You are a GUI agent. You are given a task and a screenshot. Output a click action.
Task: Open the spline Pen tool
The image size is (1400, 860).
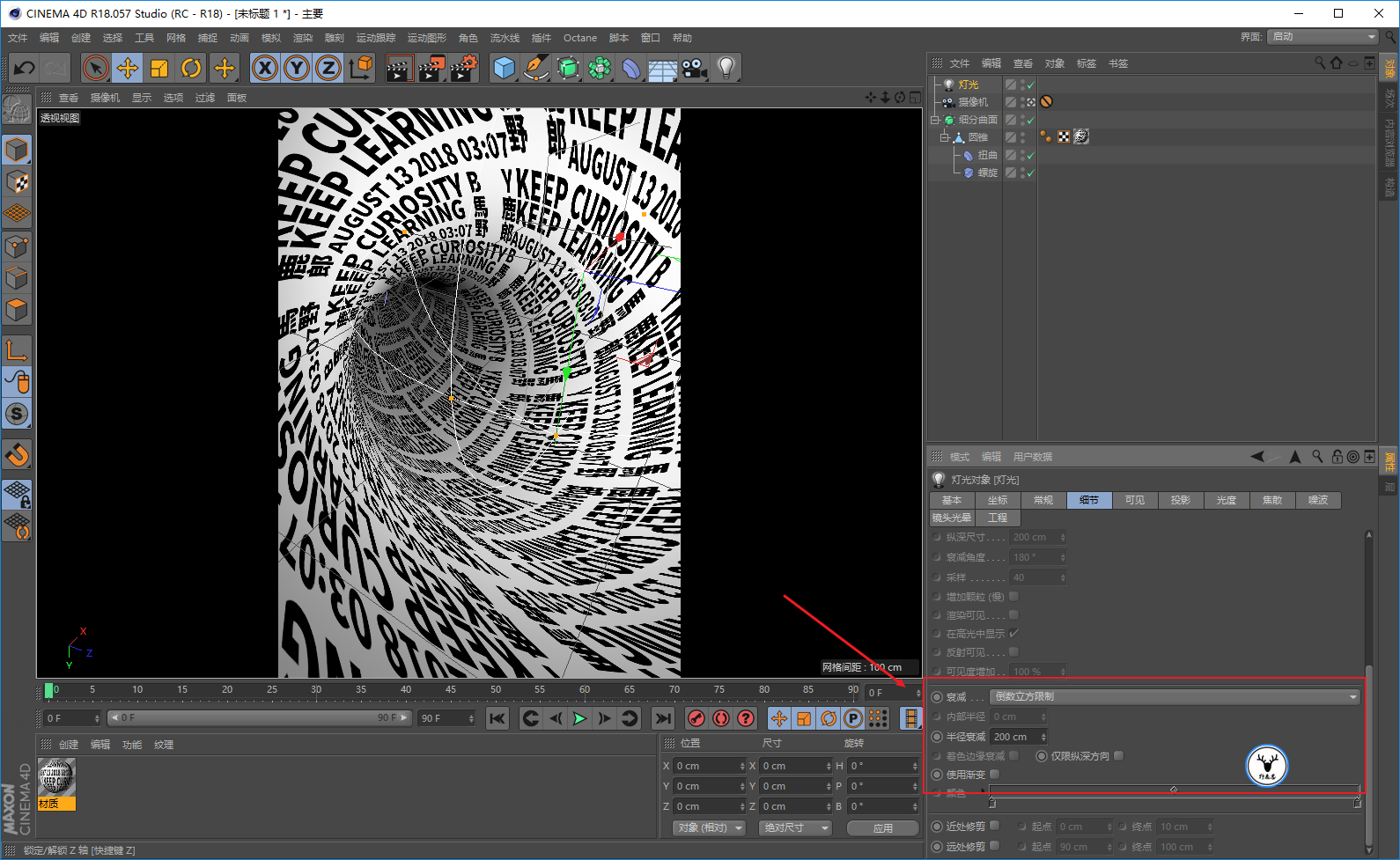point(536,68)
